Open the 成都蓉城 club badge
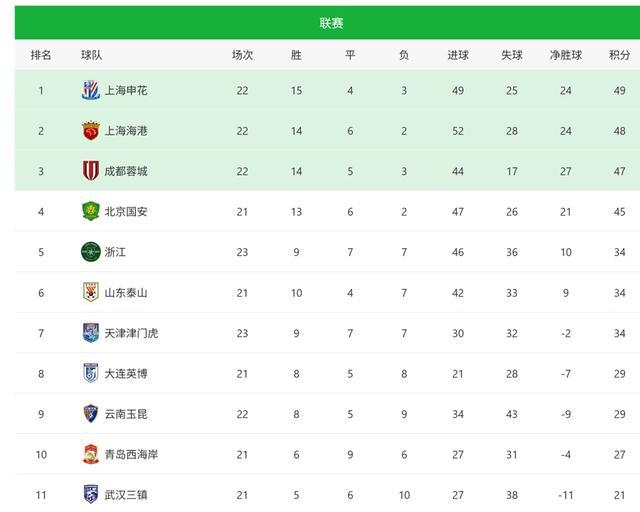 [x=91, y=171]
